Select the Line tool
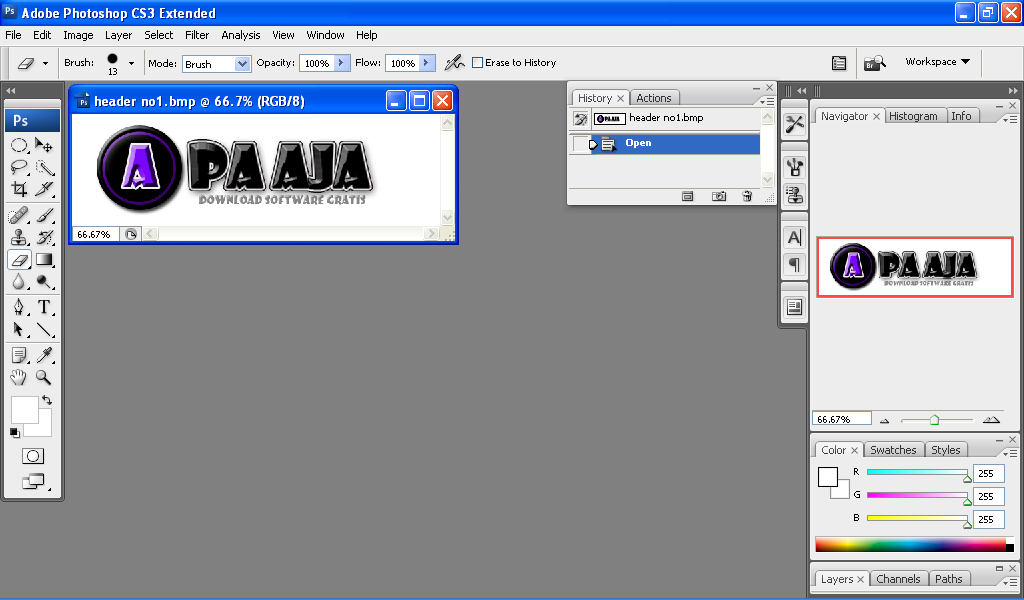The width and height of the screenshot is (1024, 600). 44,330
